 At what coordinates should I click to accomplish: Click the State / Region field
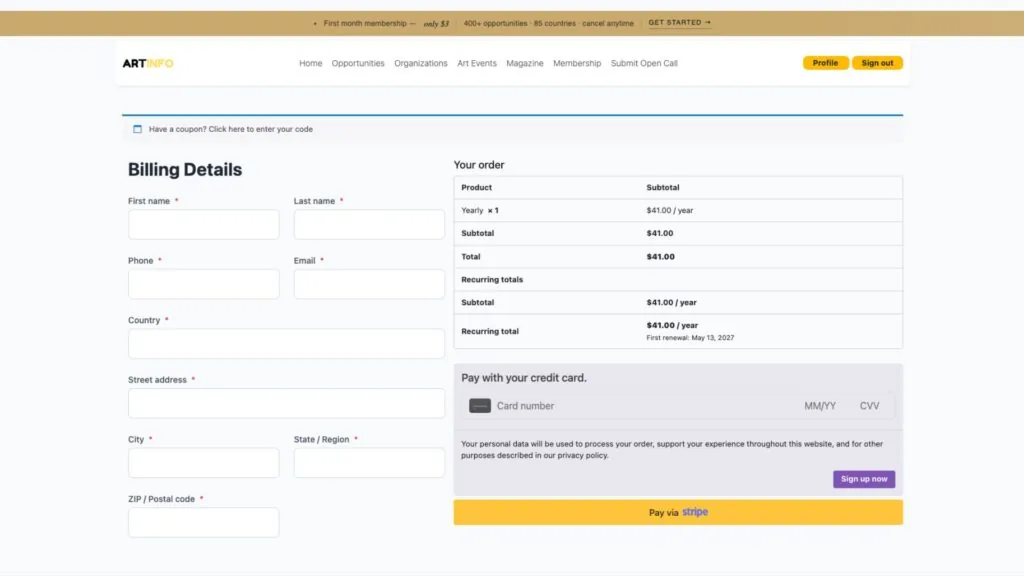click(369, 462)
